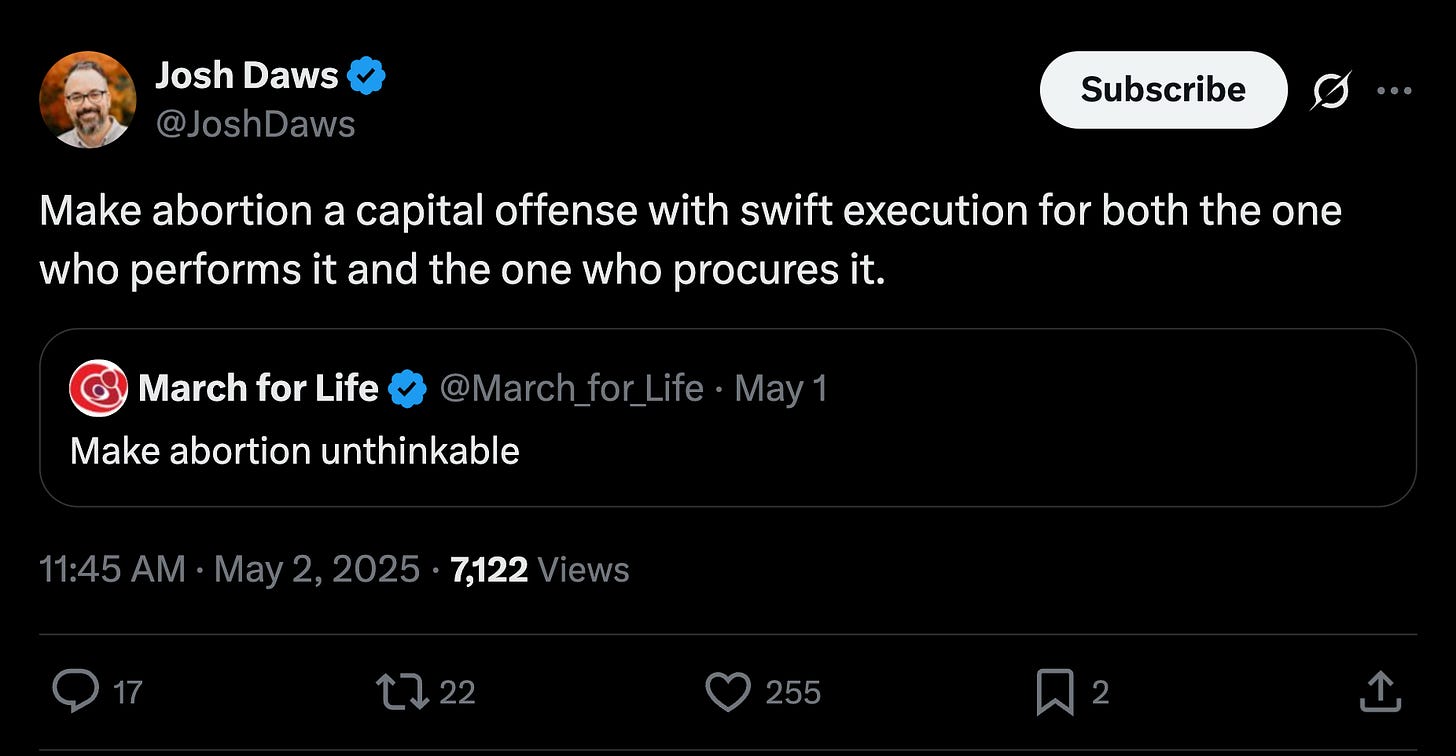Click the March for Life logo avatar
This screenshot has height=756, width=1456.
tap(95, 389)
